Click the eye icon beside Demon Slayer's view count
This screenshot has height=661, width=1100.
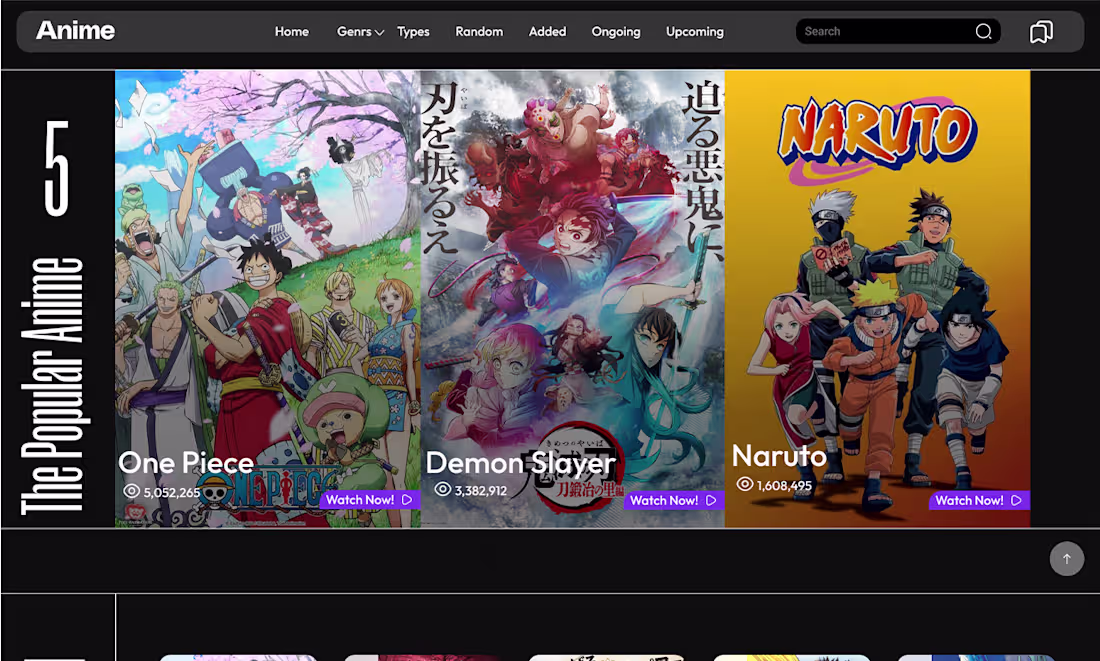[442, 490]
